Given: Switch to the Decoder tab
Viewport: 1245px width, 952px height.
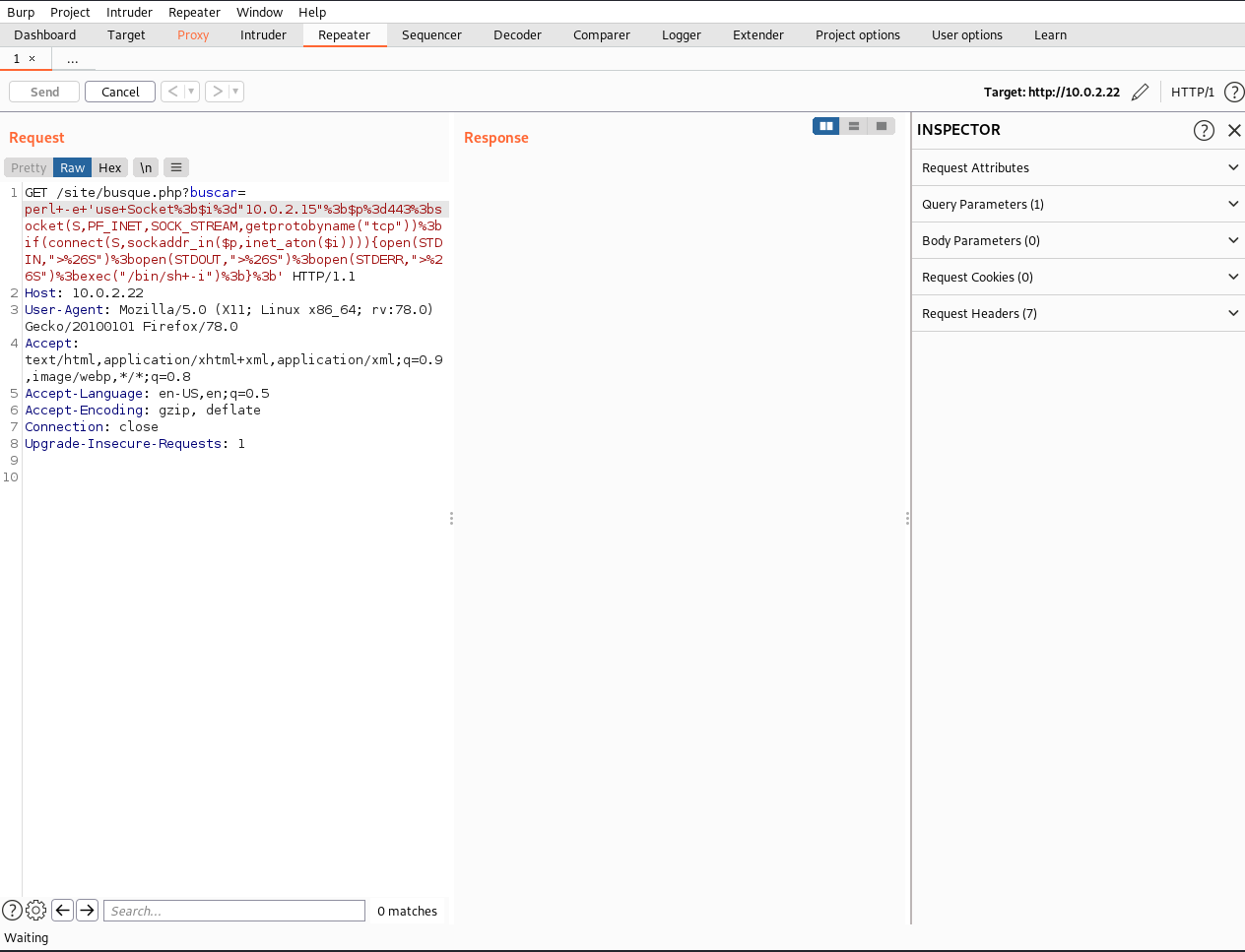Looking at the screenshot, I should click(517, 34).
